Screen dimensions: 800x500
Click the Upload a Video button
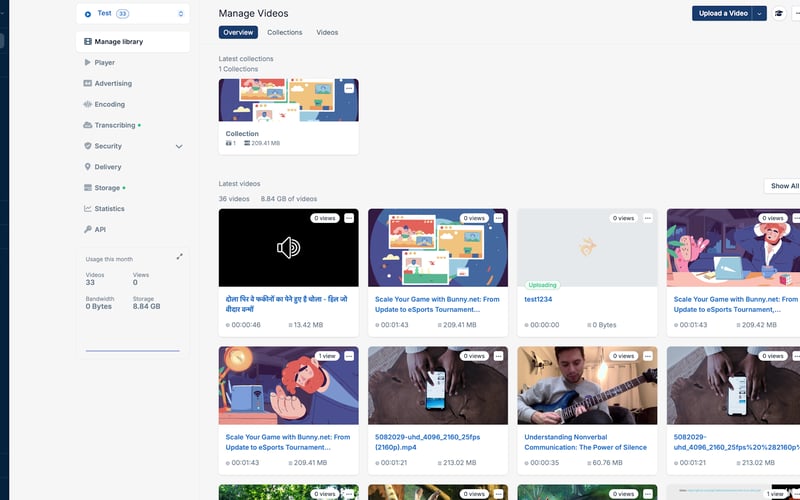click(x=722, y=13)
